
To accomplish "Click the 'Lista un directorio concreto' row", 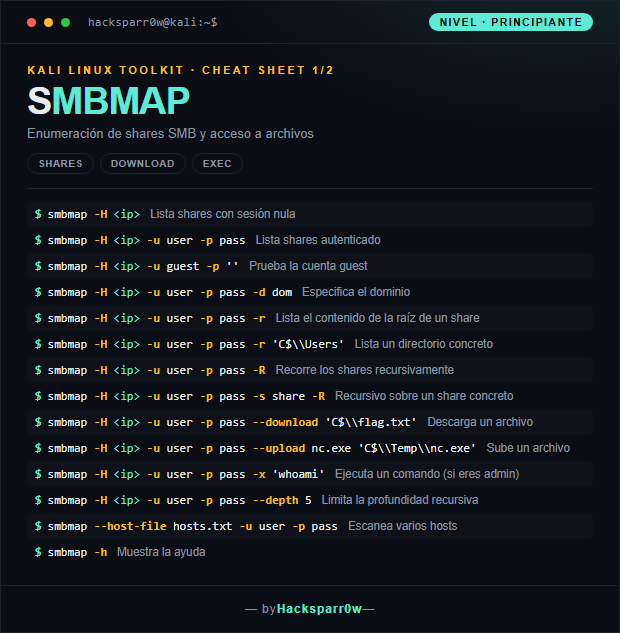I will pos(310,344).
